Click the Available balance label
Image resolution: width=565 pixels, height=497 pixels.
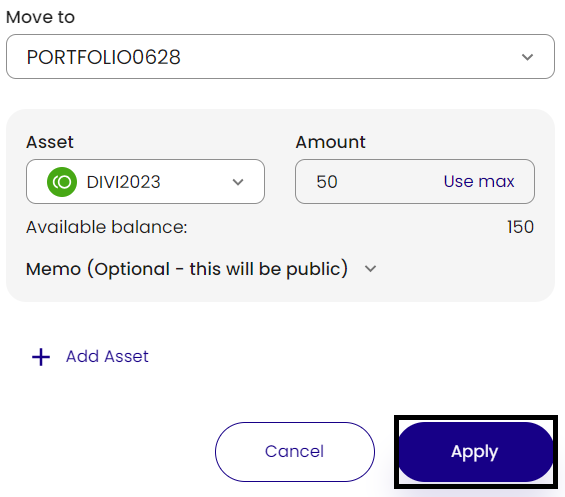coord(107,227)
